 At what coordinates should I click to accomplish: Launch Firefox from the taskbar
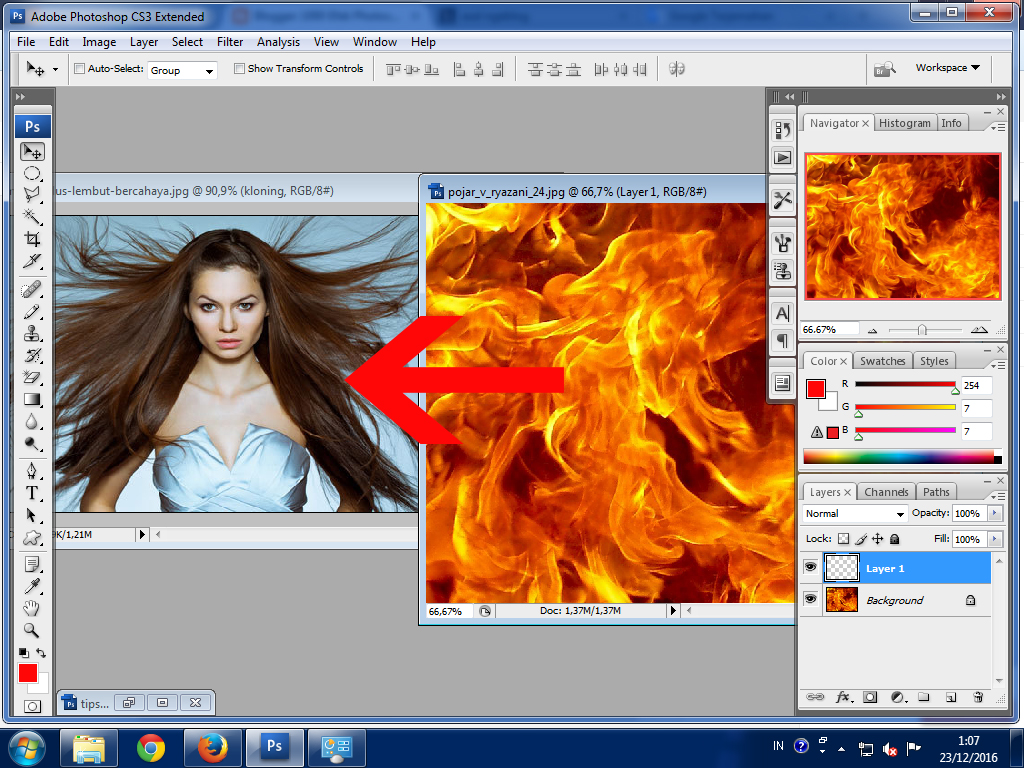[x=212, y=747]
